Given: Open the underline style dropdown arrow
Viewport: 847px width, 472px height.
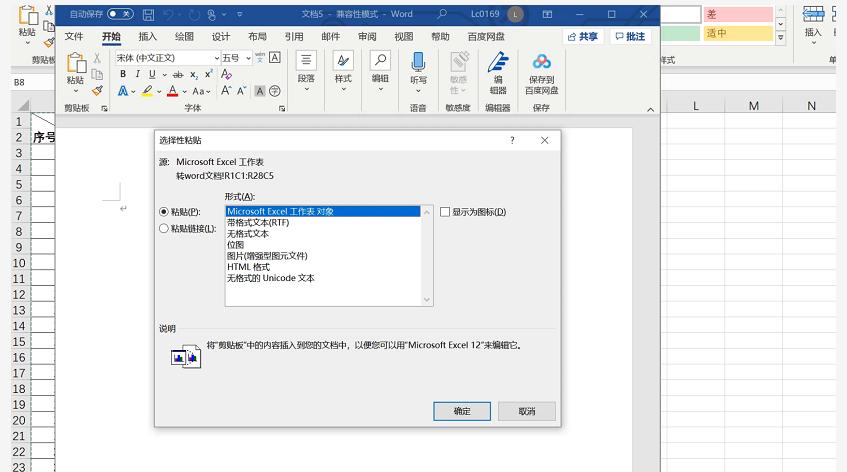Looking at the screenshot, I should pos(164,75).
